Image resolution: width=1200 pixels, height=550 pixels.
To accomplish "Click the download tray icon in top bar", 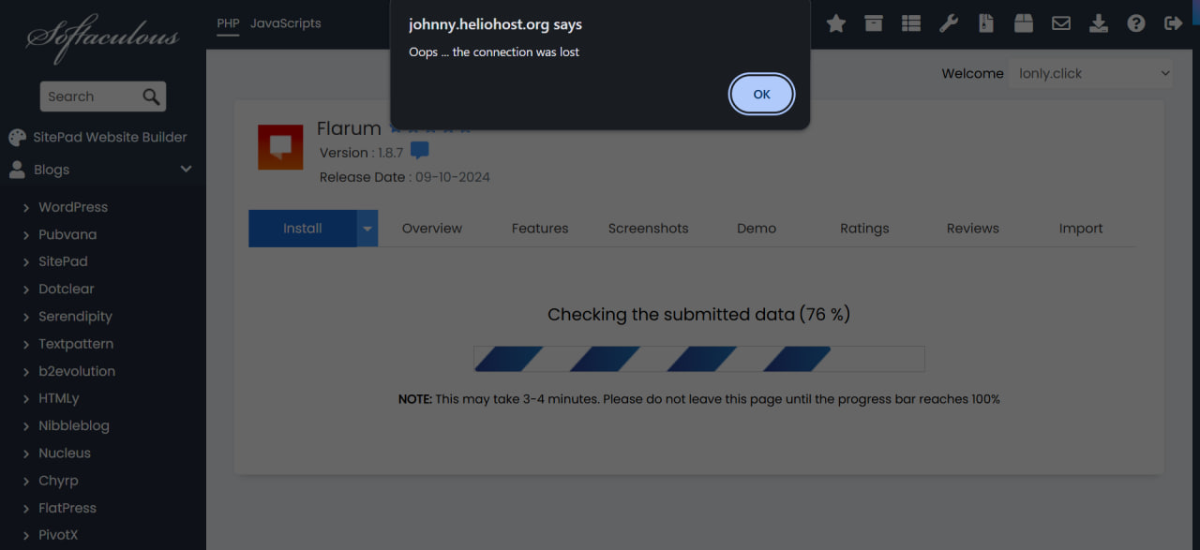I will click(x=1098, y=23).
